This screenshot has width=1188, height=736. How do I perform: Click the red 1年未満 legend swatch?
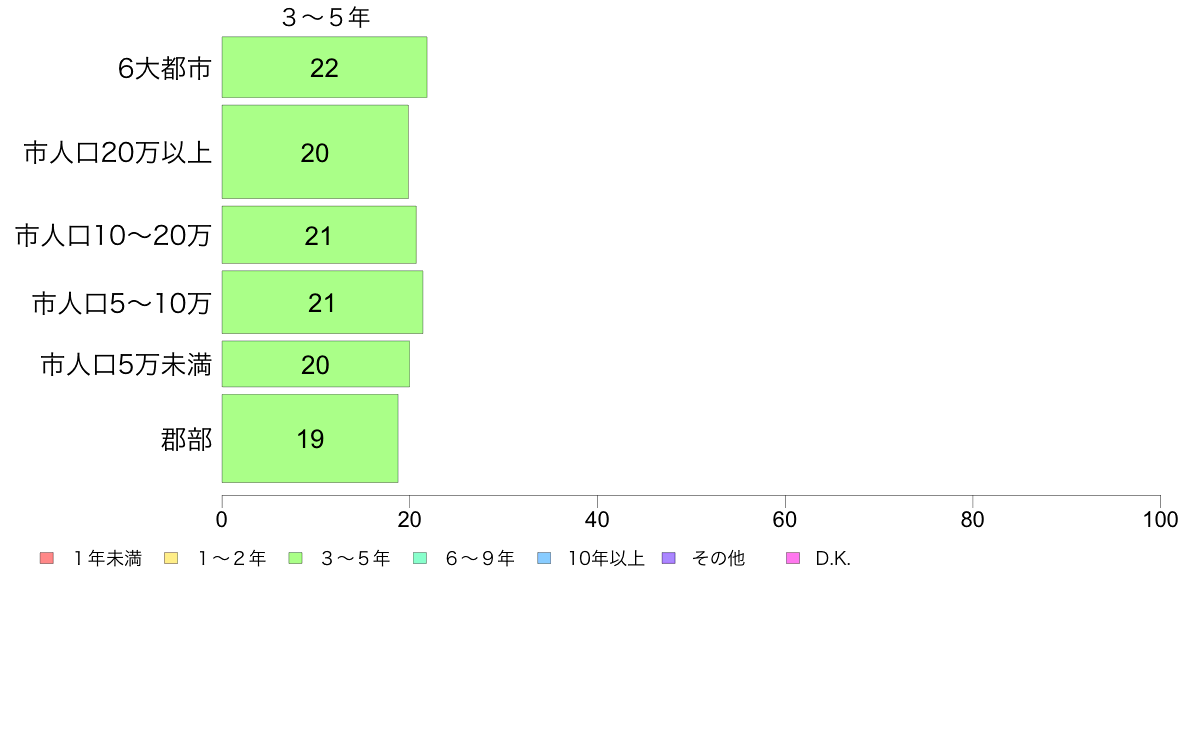click(x=47, y=559)
